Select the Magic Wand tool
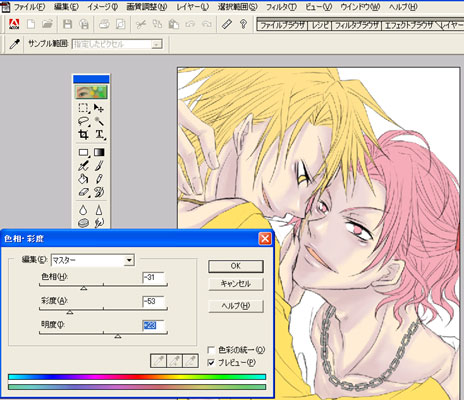The height and width of the screenshot is (400, 464). click(x=99, y=121)
